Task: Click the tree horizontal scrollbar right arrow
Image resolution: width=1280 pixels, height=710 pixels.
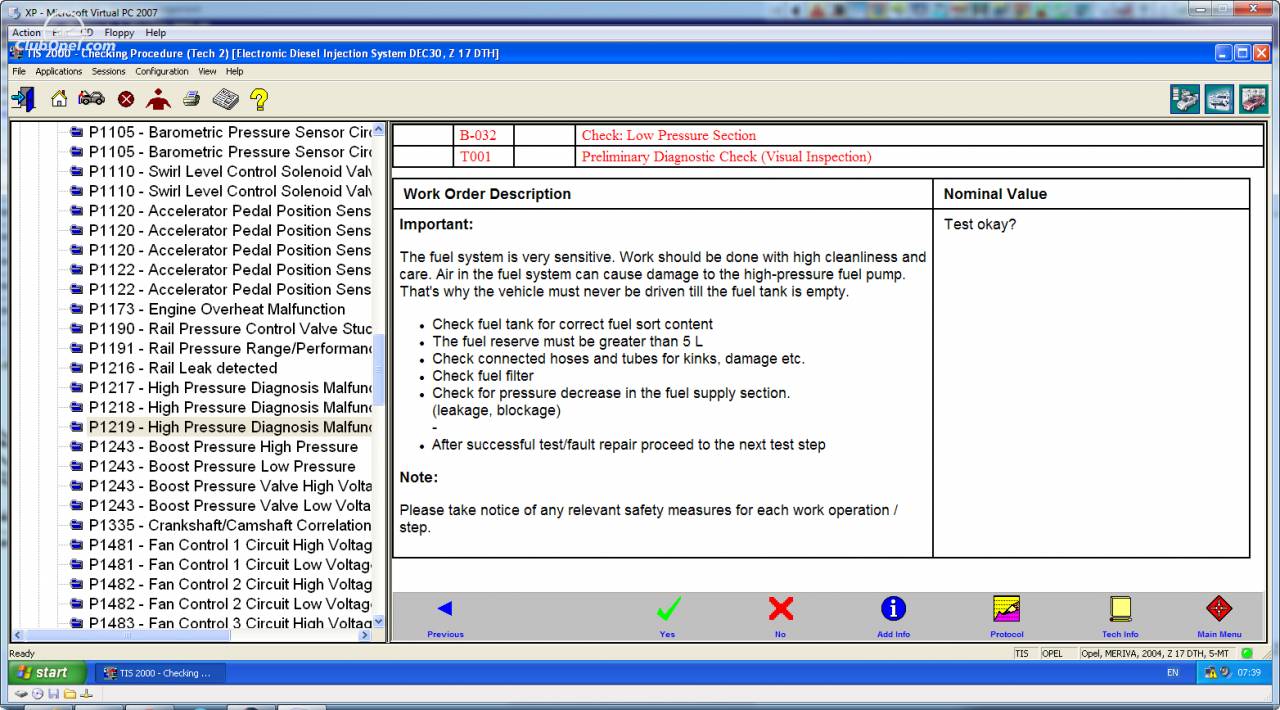Action: (365, 635)
